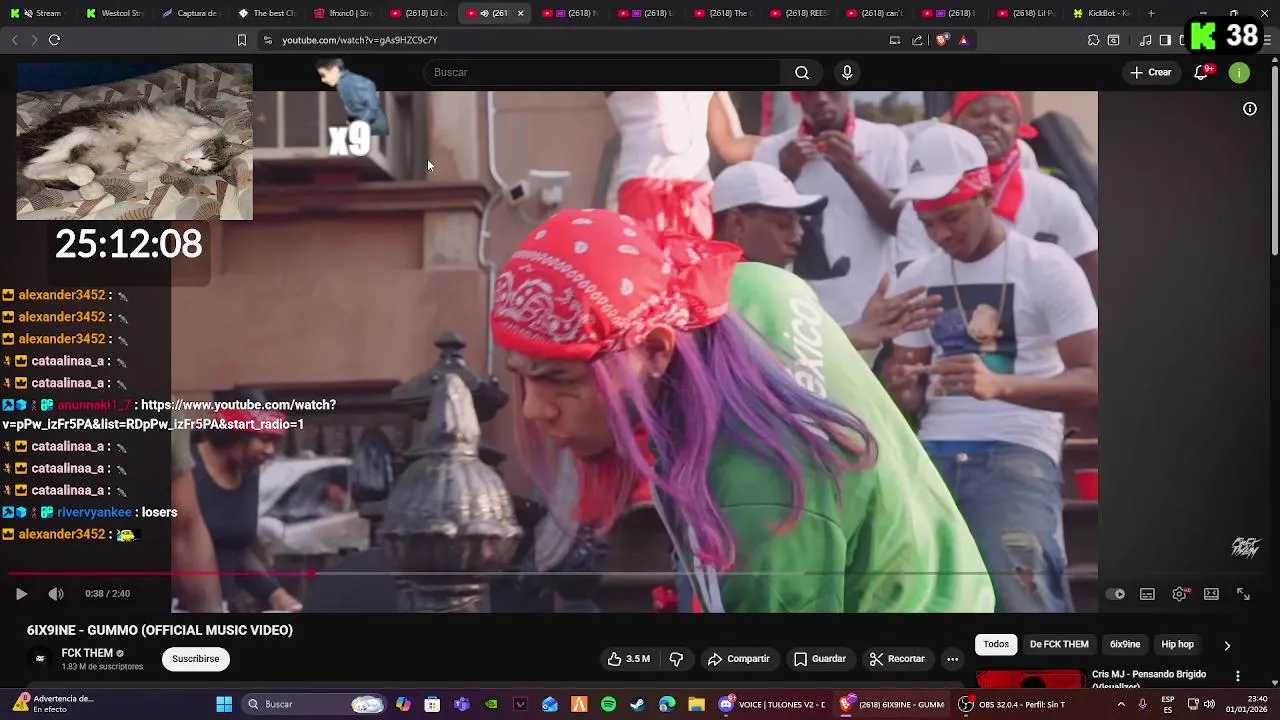Reload the page in browser

pos(54,40)
